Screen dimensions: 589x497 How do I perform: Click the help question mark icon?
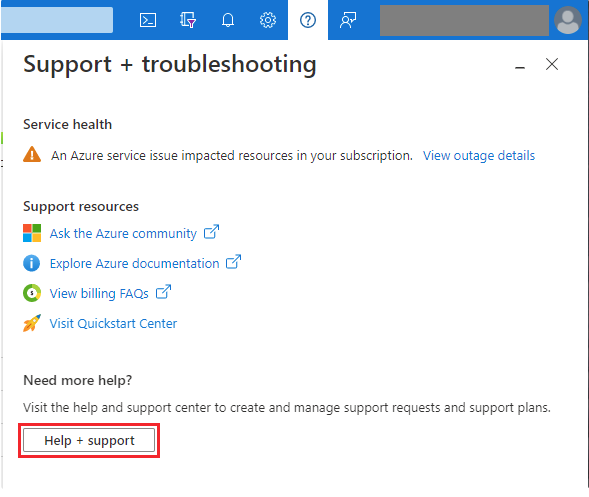click(x=308, y=20)
